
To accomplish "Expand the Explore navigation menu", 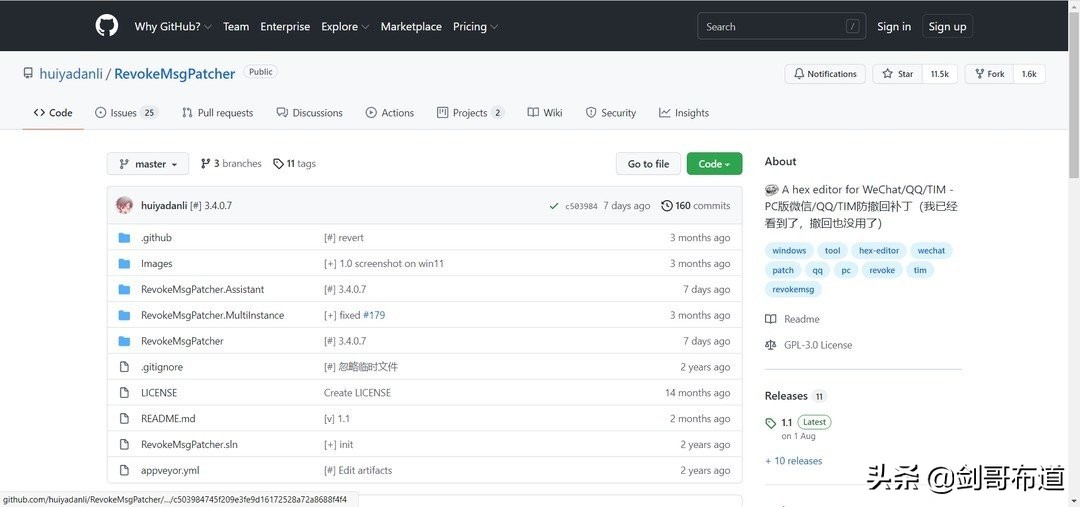I will point(345,27).
